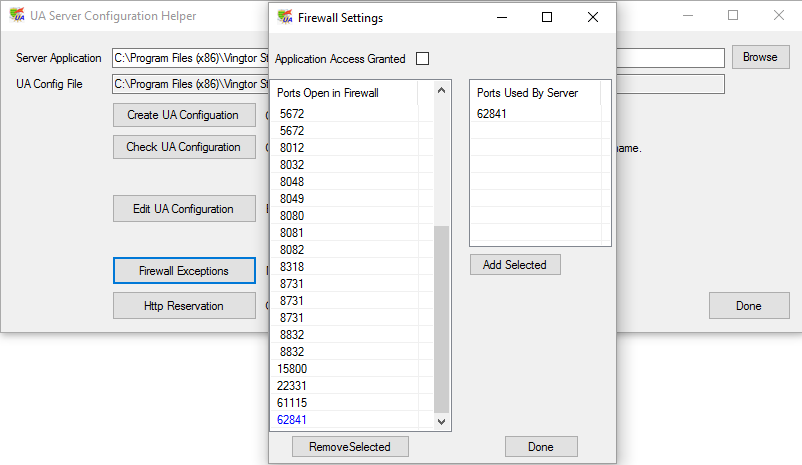This screenshot has width=802, height=465.
Task: Click the Http Reservation button
Action: point(183,306)
